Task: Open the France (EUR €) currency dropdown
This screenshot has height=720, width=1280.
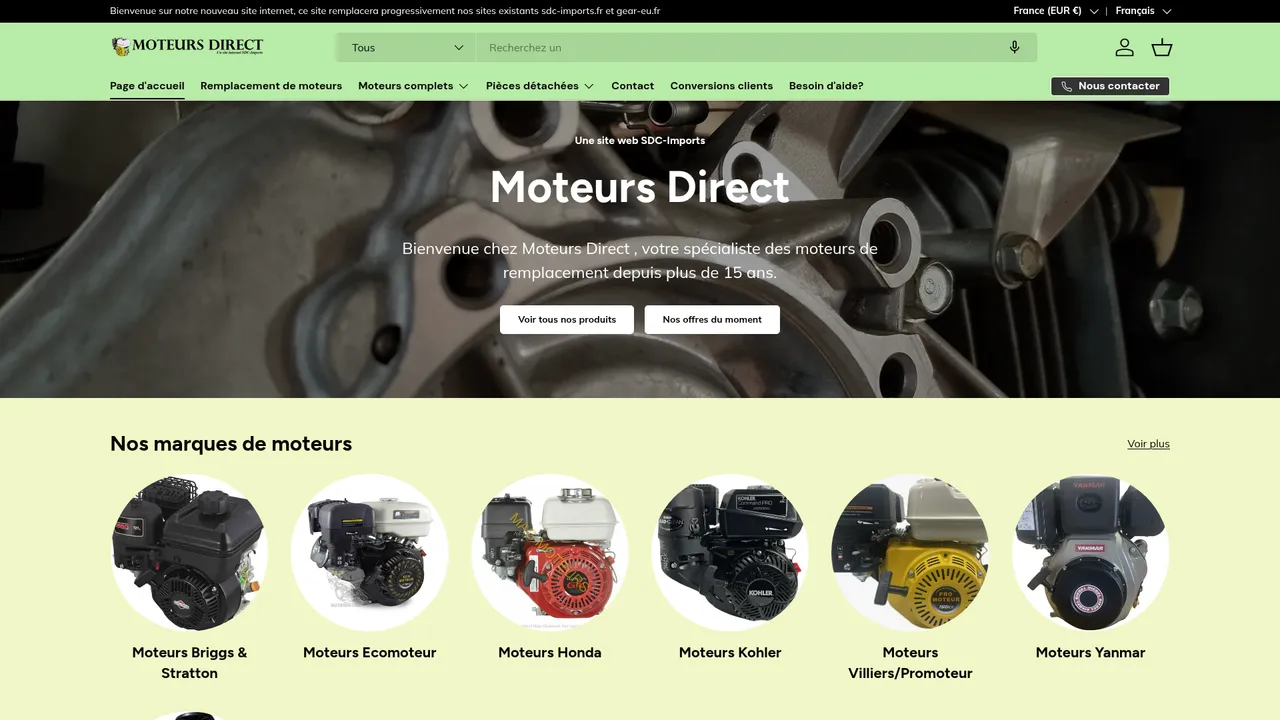Action: click(1056, 11)
